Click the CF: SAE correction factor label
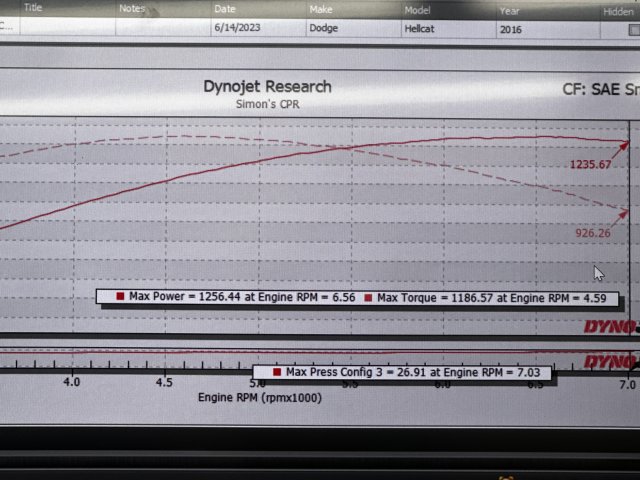Viewport: 640px width, 480px height. click(x=600, y=89)
